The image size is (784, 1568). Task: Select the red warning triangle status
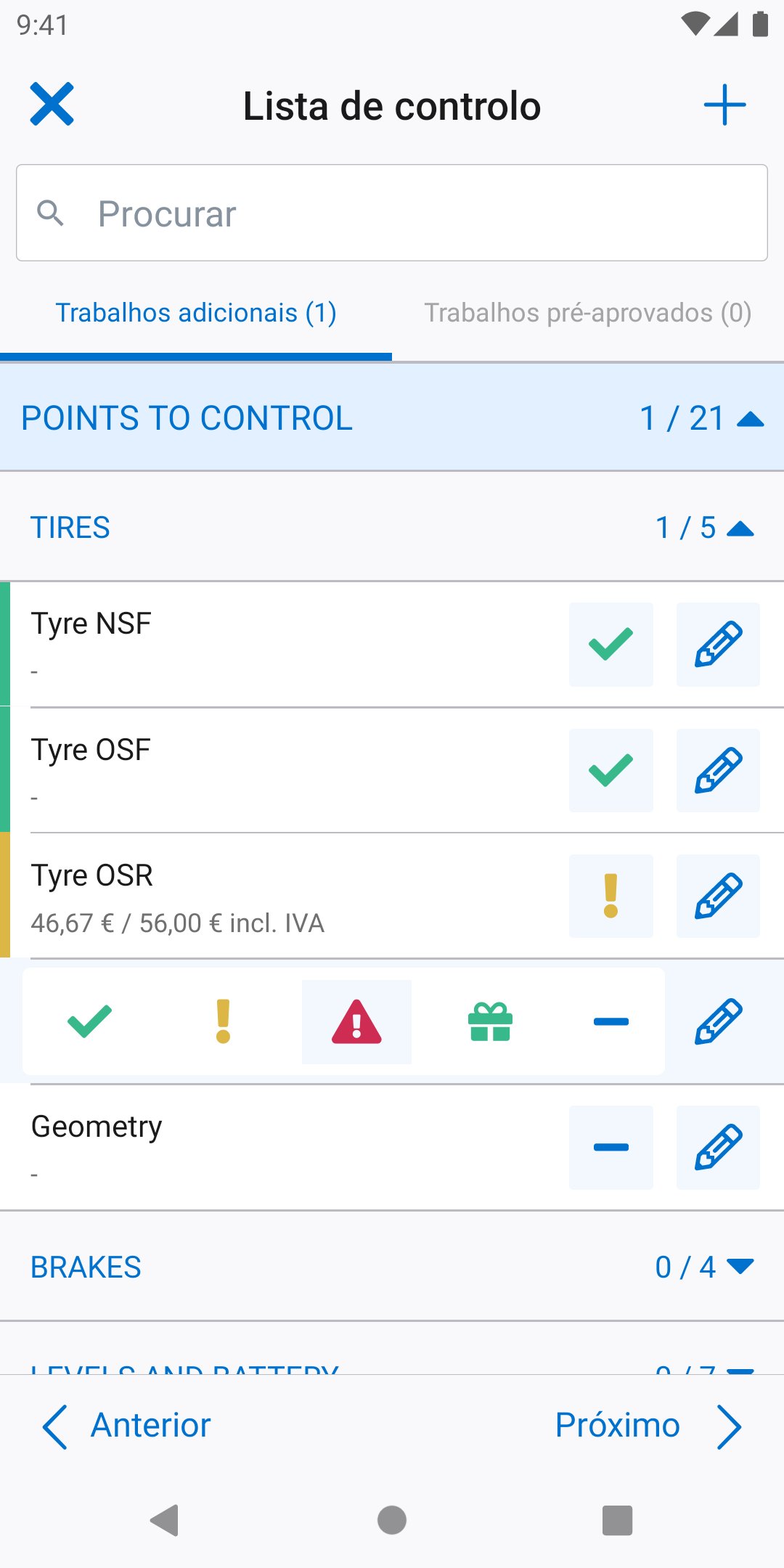click(x=356, y=1022)
